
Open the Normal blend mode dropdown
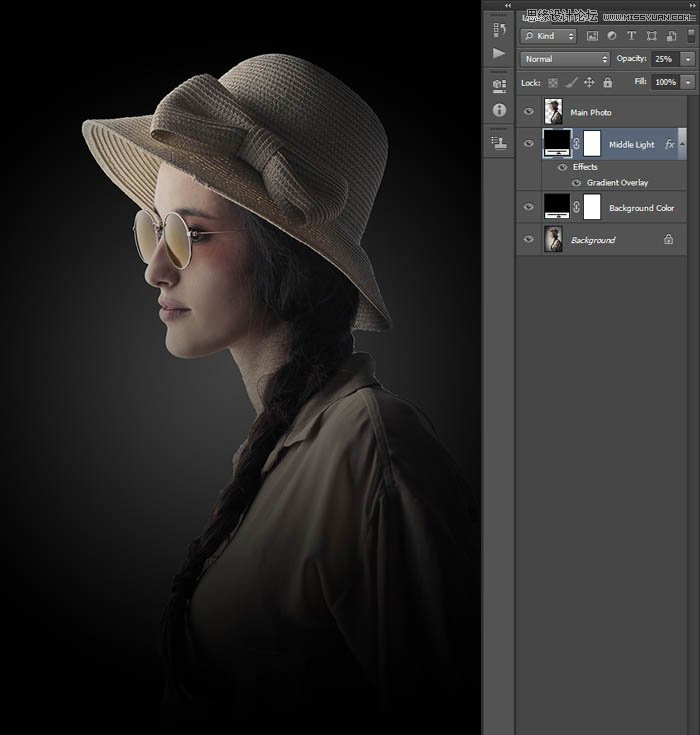pyautogui.click(x=565, y=59)
